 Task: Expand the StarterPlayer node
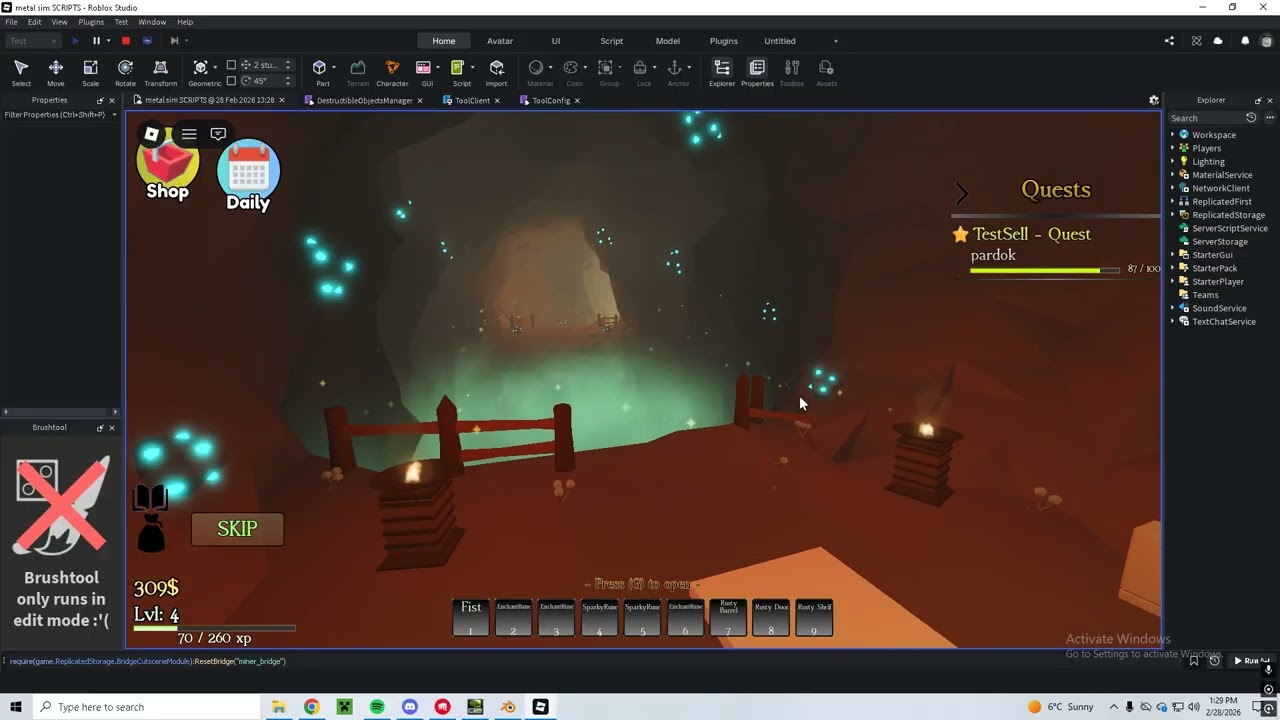pos(1173,282)
